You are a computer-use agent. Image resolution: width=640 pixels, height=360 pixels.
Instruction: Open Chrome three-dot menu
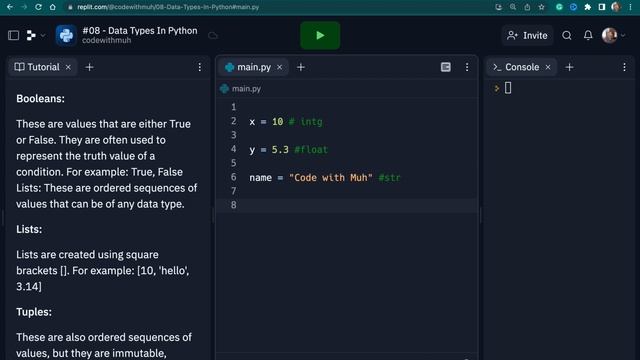[x=630, y=7]
